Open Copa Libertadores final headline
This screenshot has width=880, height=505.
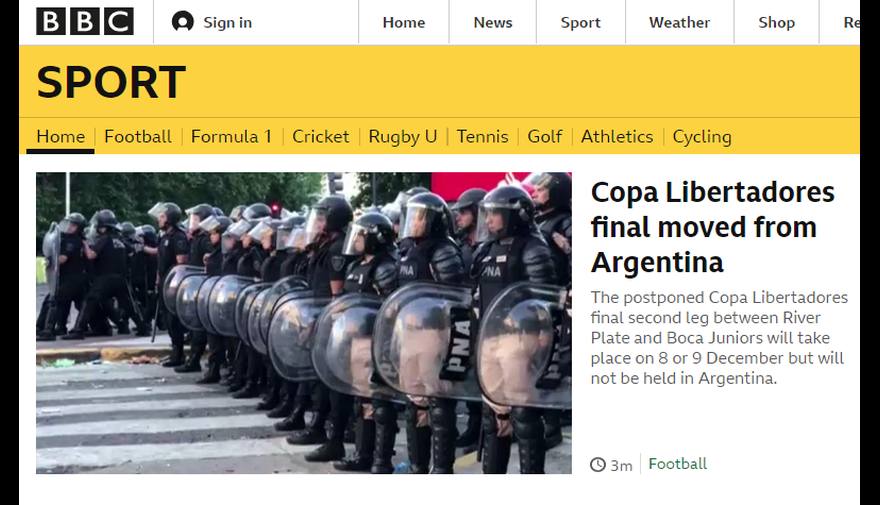[713, 227]
